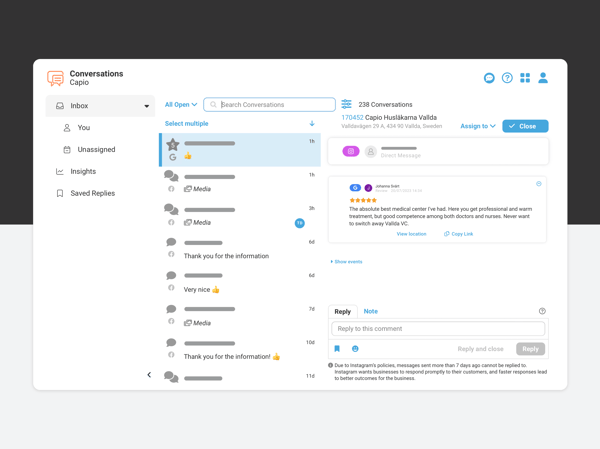Open the Assign to dropdown
The image size is (600, 449).
[478, 126]
